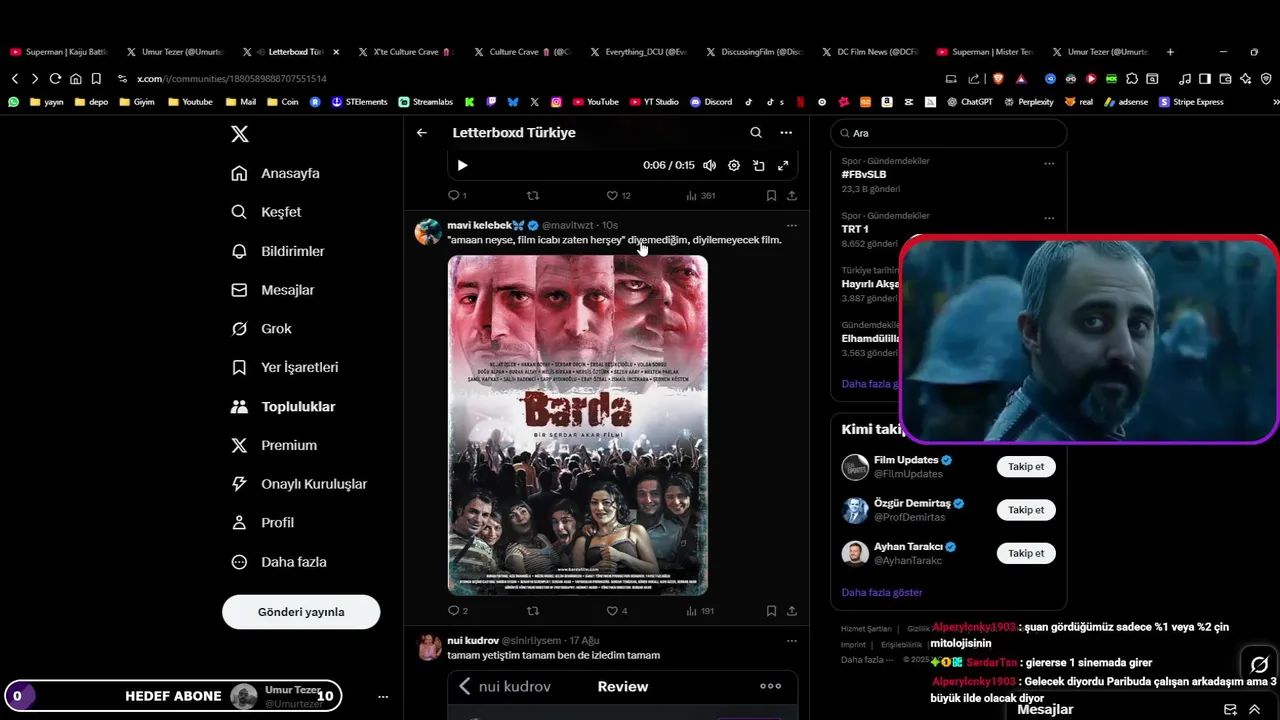The height and width of the screenshot is (720, 1280).
Task: Toggle picture-in-picture on the video
Action: point(759,165)
